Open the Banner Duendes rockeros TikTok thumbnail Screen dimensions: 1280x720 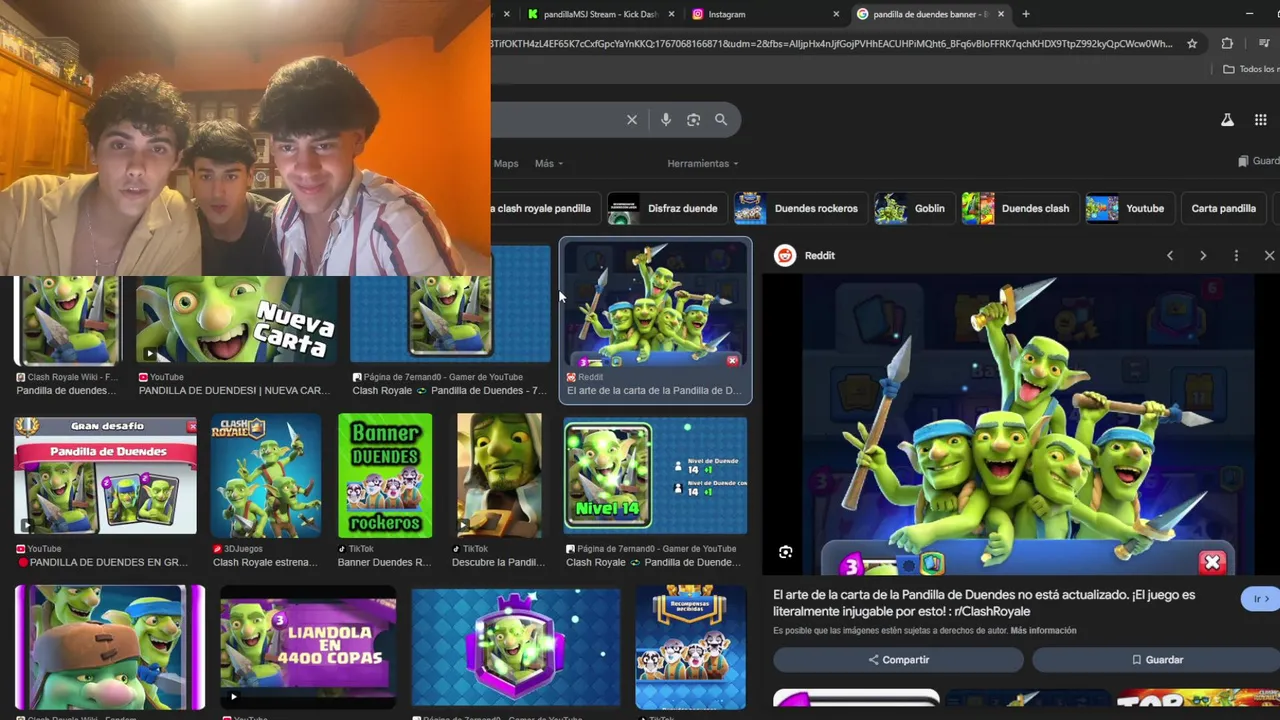[x=385, y=476]
